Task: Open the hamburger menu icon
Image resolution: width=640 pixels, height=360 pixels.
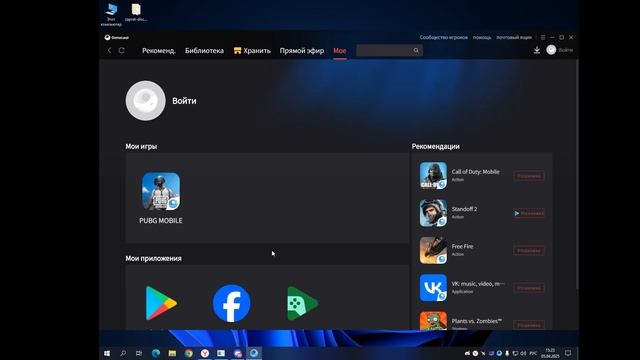Action: [x=543, y=37]
